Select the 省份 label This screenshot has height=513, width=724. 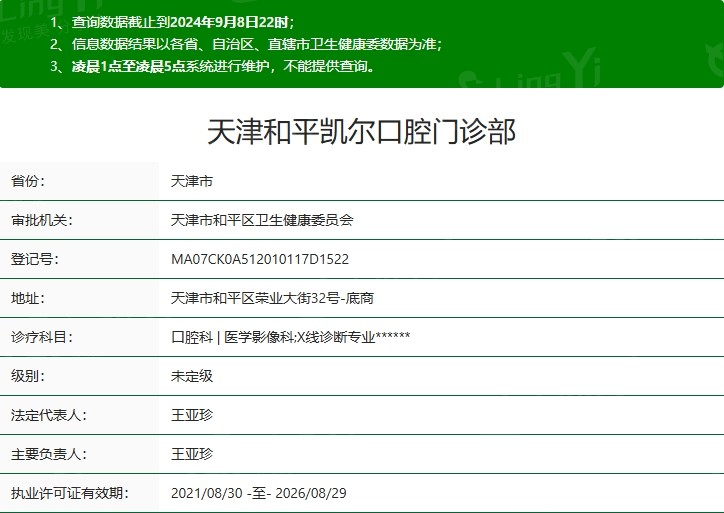(x=28, y=181)
